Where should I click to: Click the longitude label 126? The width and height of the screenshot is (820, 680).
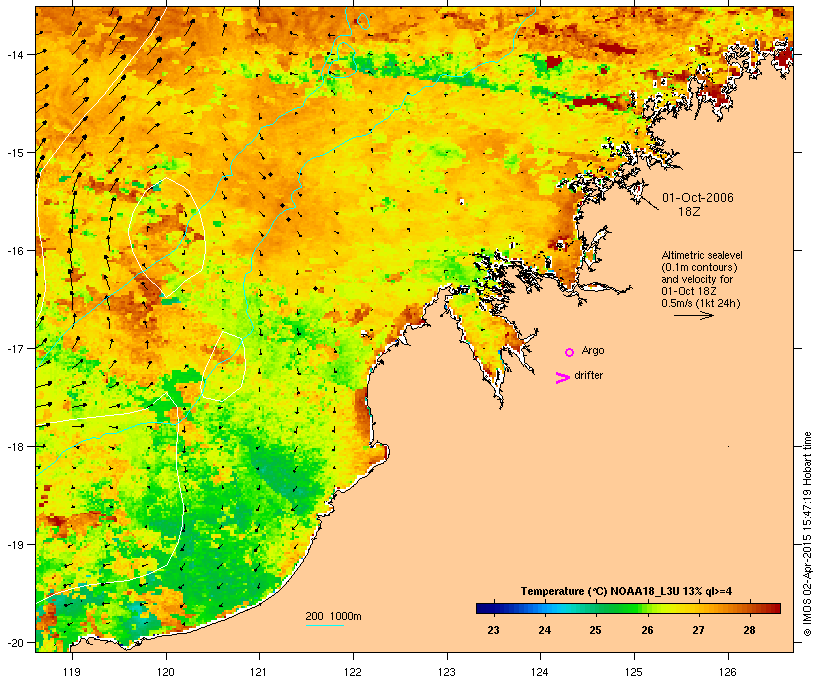pos(727,672)
